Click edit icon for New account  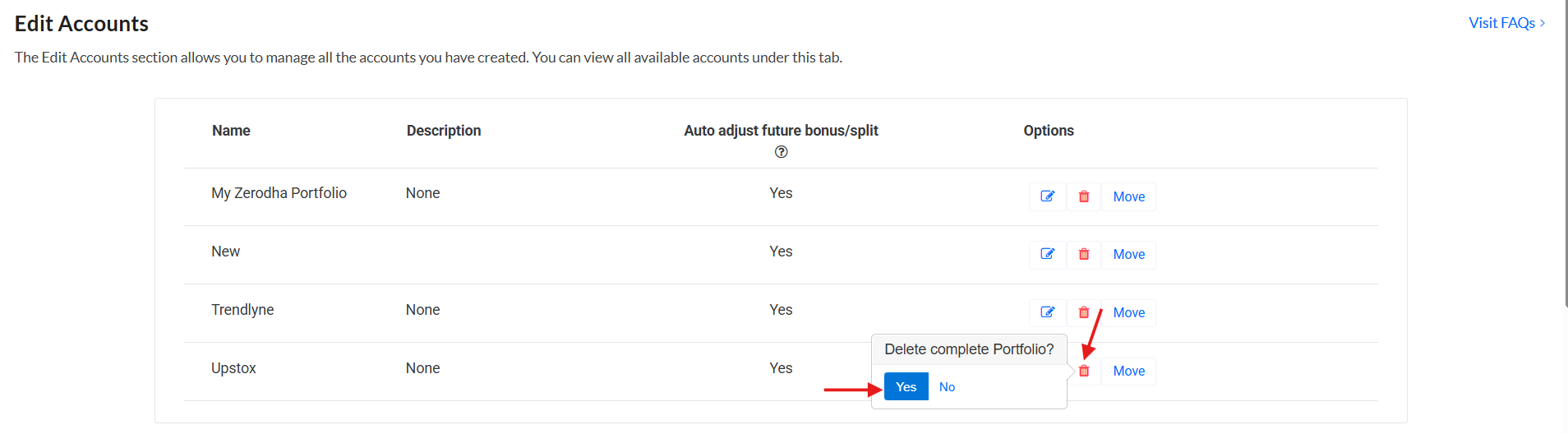[1048, 254]
